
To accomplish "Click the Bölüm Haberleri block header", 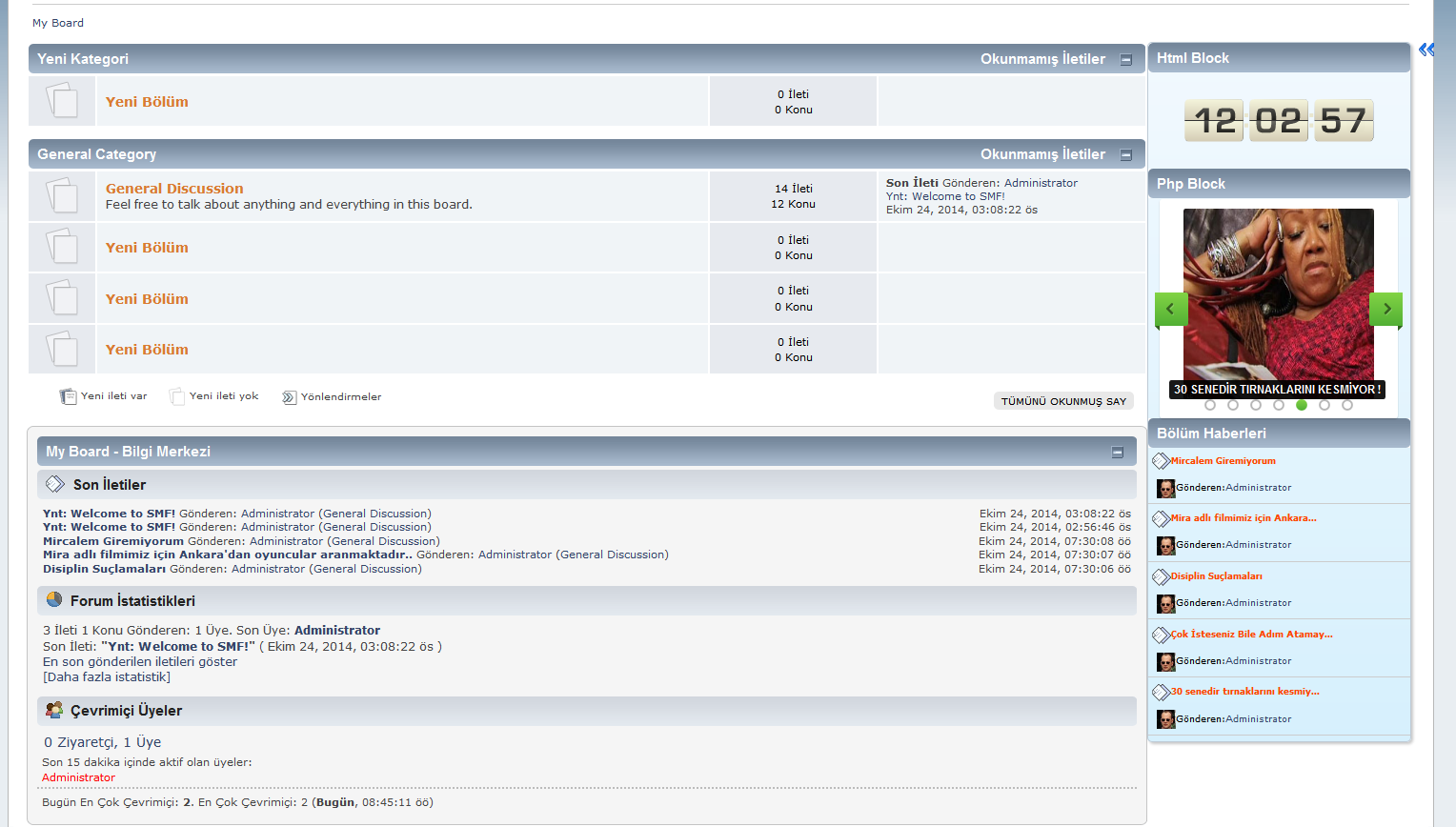I will [1279, 434].
